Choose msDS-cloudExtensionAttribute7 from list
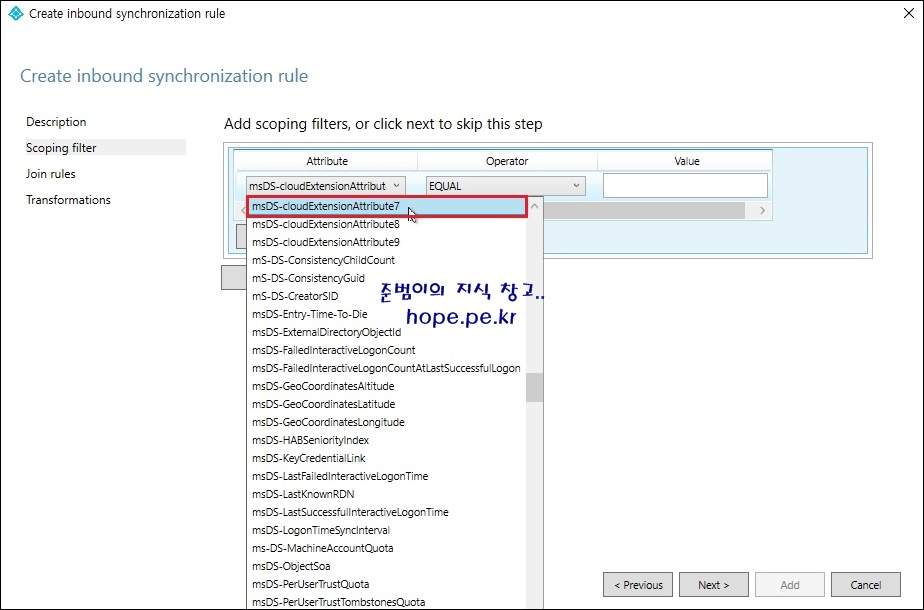Image resolution: width=924 pixels, height=610 pixels. coord(387,206)
